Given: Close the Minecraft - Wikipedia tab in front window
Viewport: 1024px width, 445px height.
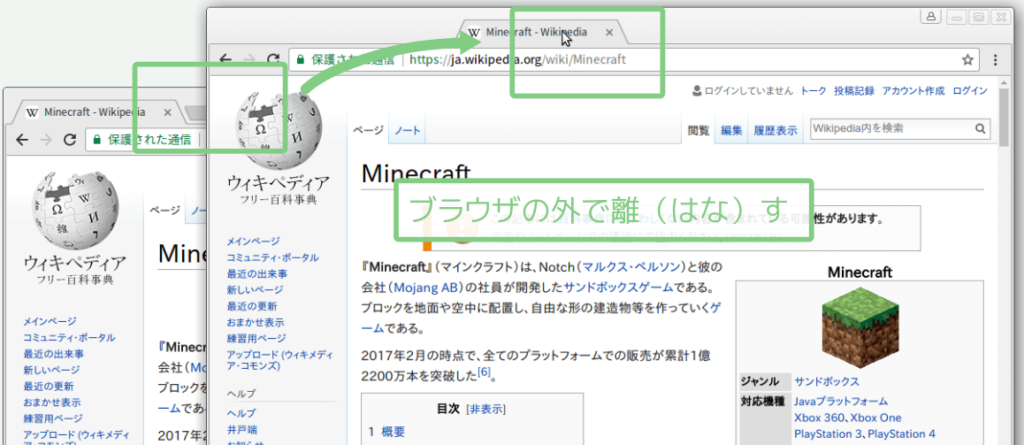Looking at the screenshot, I should [x=609, y=32].
